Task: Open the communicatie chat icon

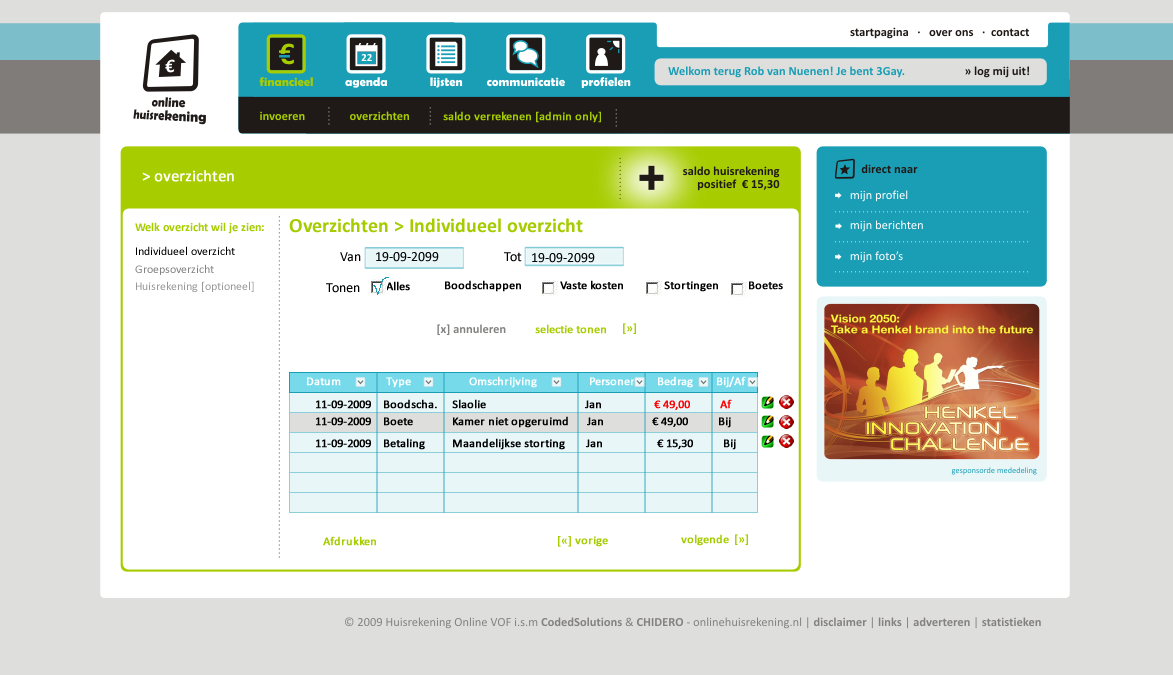Action: (526, 54)
